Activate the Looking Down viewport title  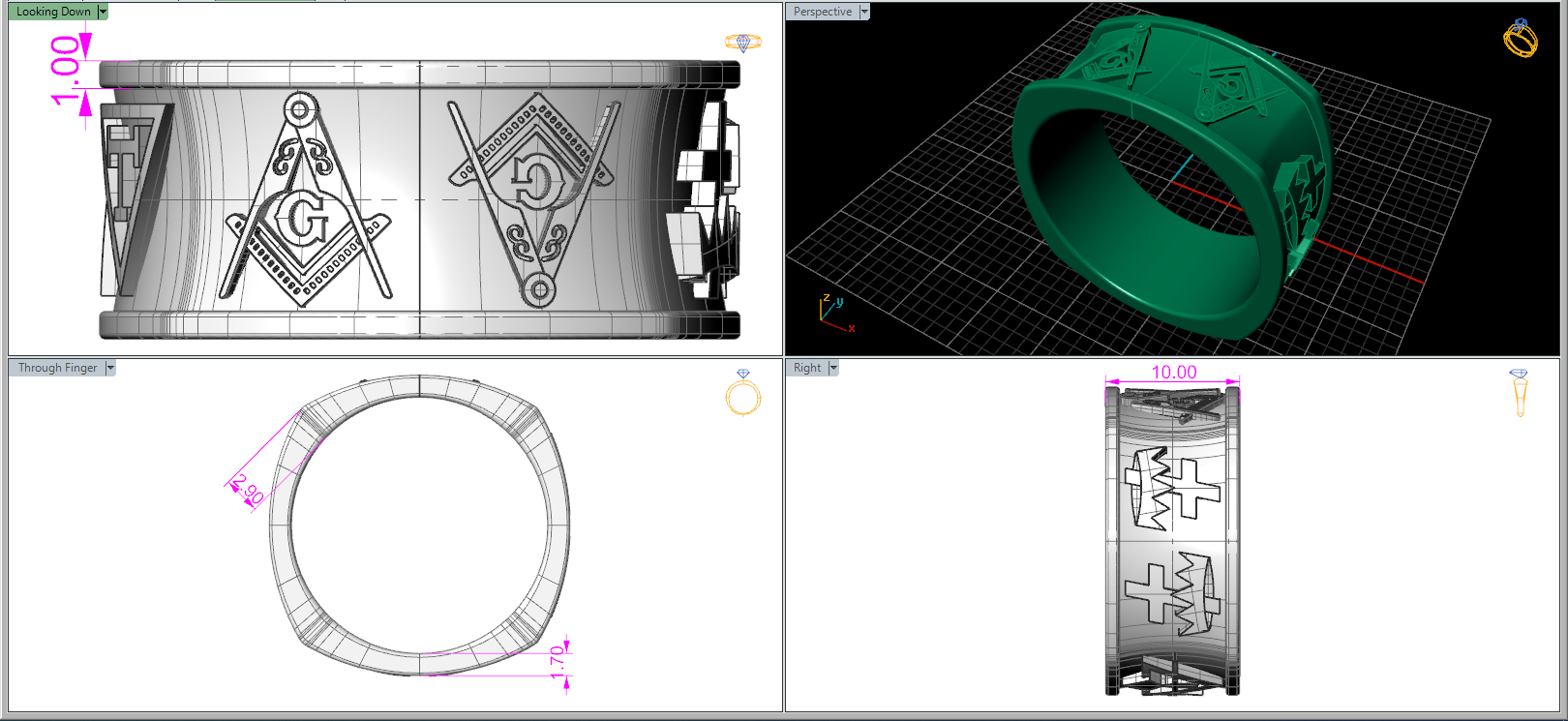pyautogui.click(x=53, y=12)
